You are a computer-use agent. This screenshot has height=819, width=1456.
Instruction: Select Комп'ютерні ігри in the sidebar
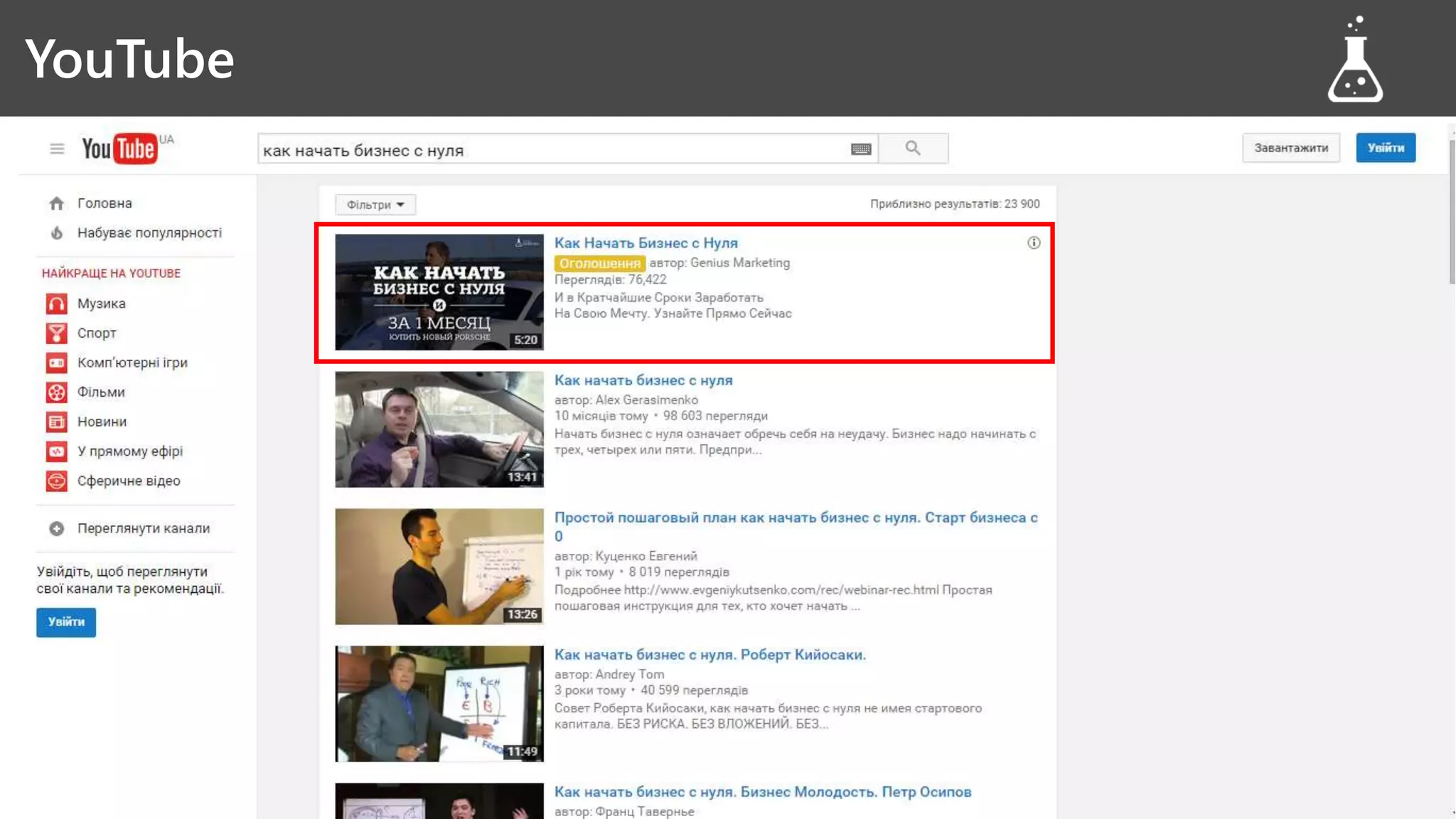click(132, 363)
